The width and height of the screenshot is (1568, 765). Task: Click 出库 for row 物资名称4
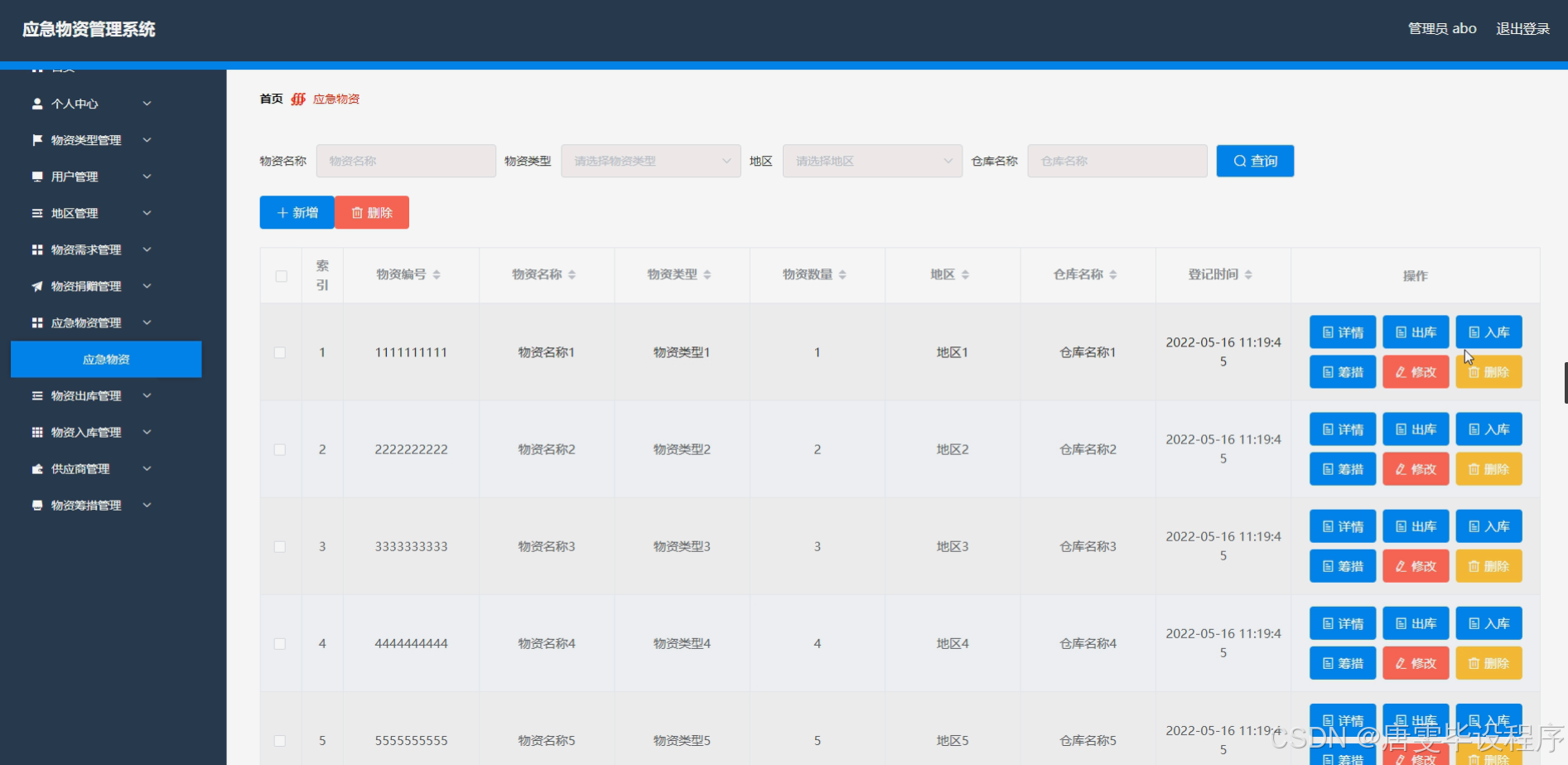click(x=1416, y=623)
